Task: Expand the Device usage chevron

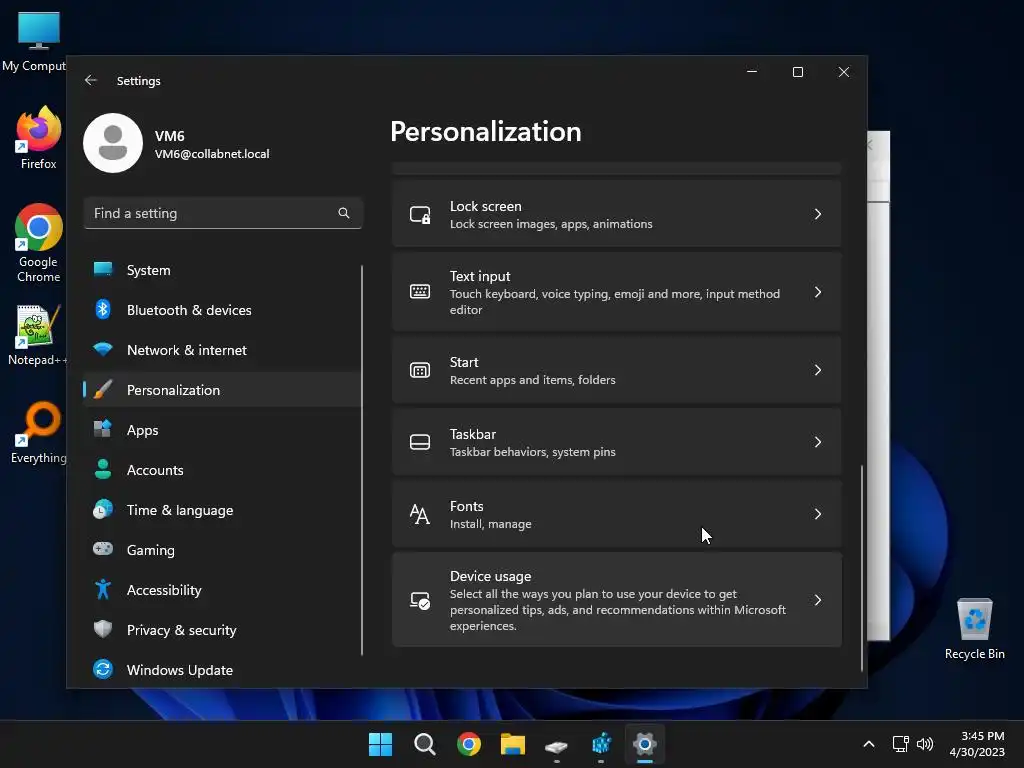Action: coord(818,600)
